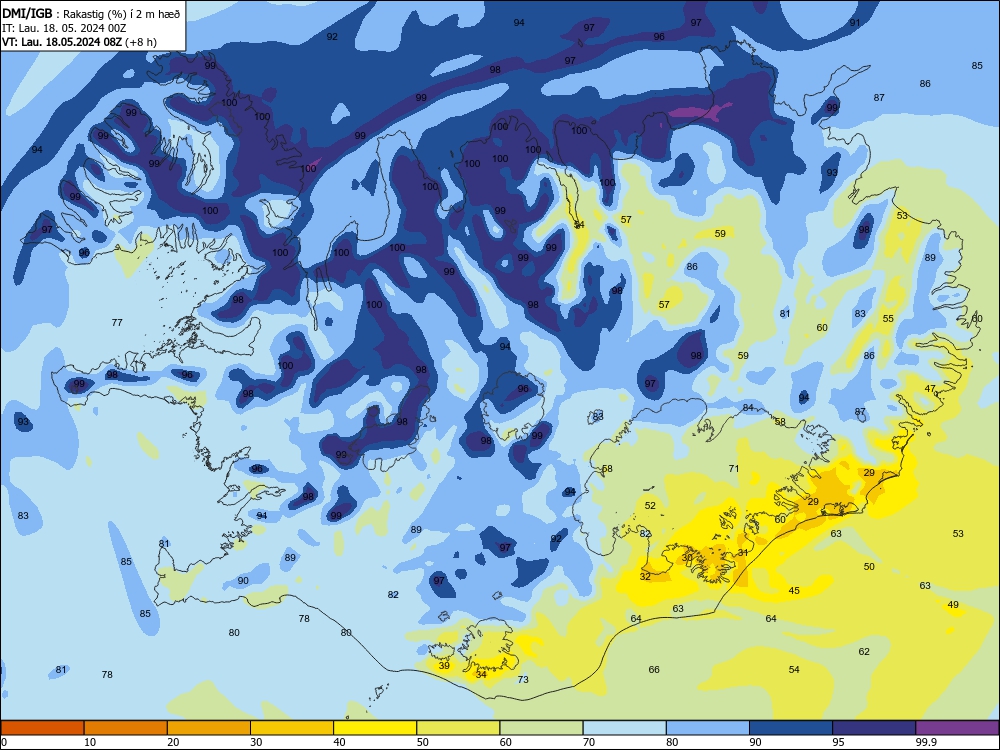
Task: Select the 60–70 light green legend swatch
Action: [x=541, y=728]
